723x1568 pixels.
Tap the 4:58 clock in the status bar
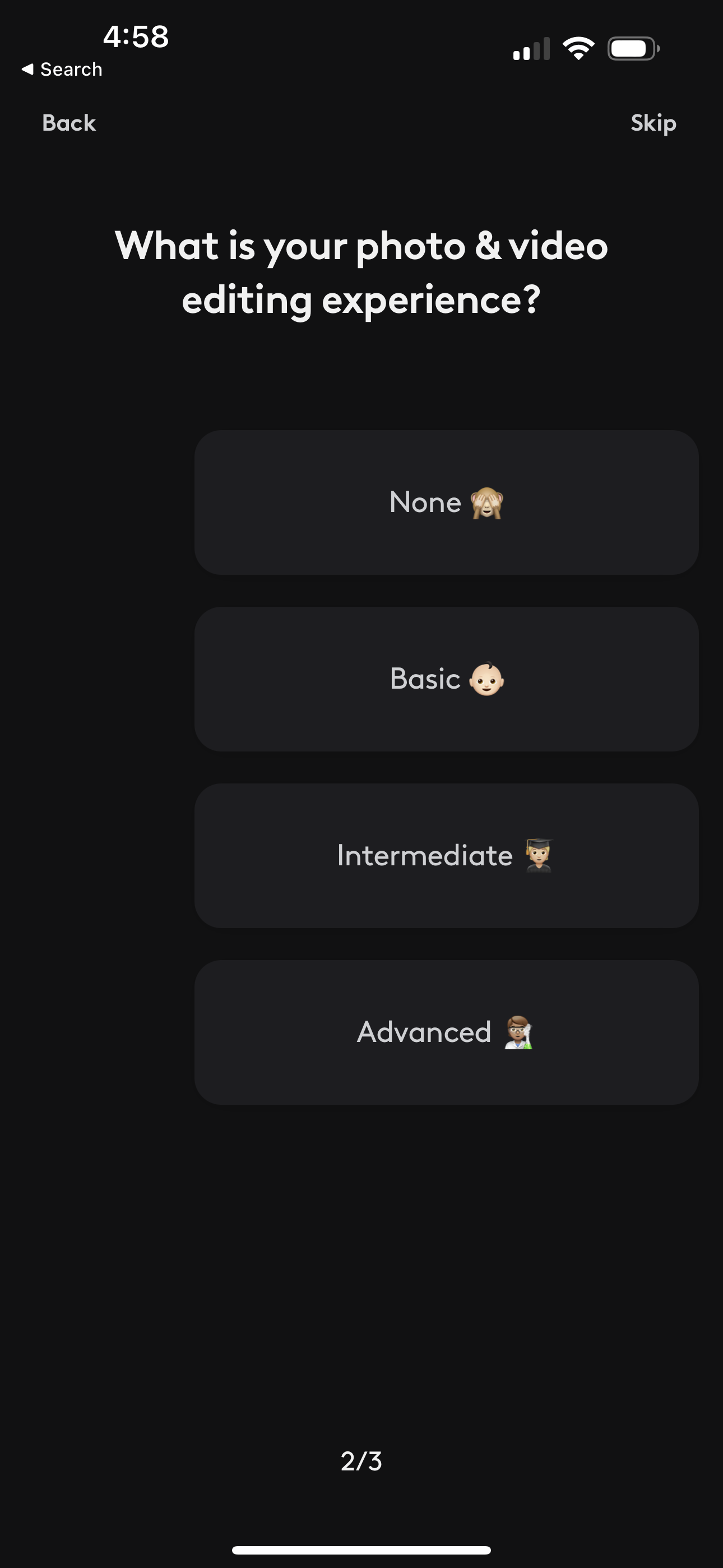point(136,36)
